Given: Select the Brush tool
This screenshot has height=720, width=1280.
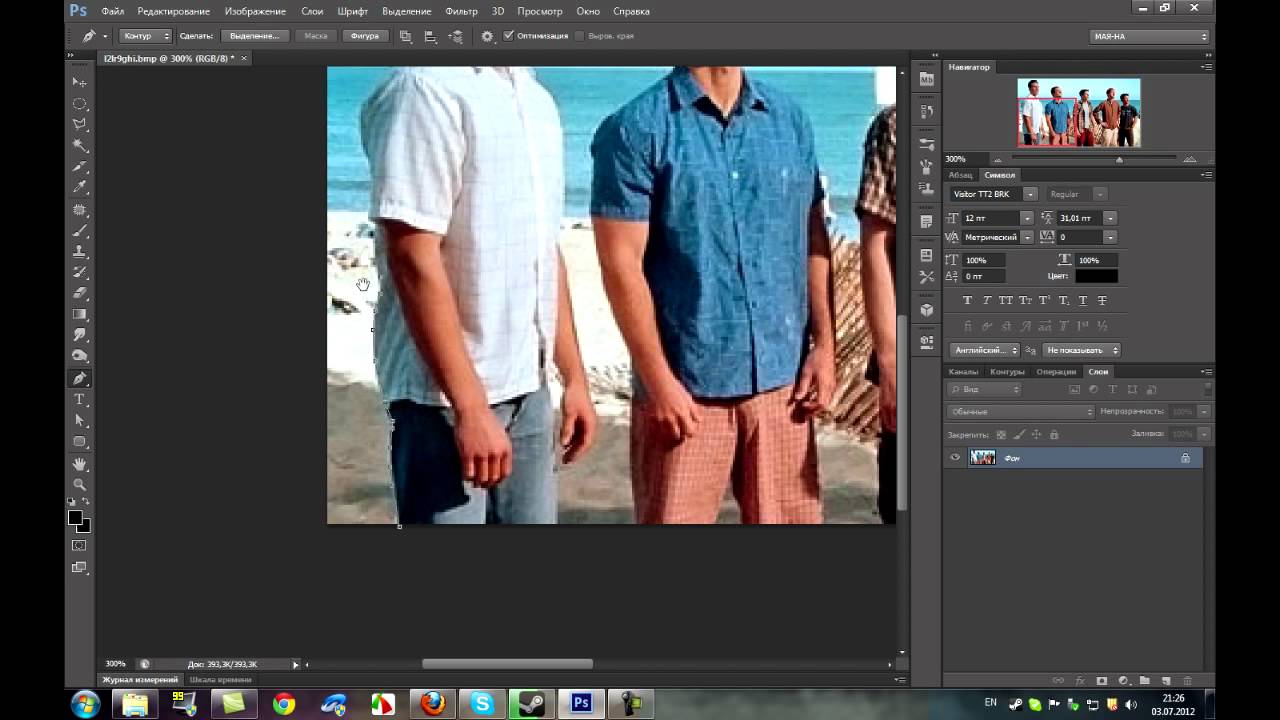Looking at the screenshot, I should coord(80,230).
